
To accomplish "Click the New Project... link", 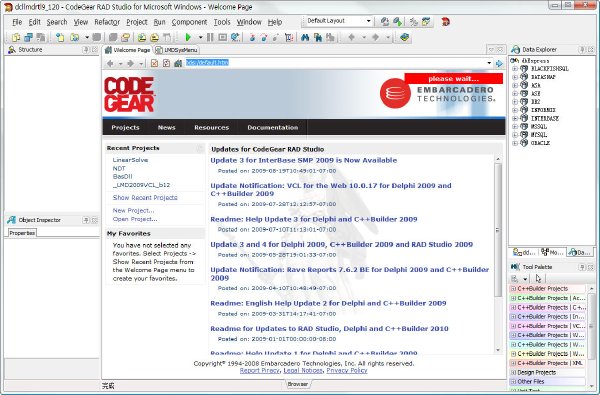I will [x=133, y=211].
